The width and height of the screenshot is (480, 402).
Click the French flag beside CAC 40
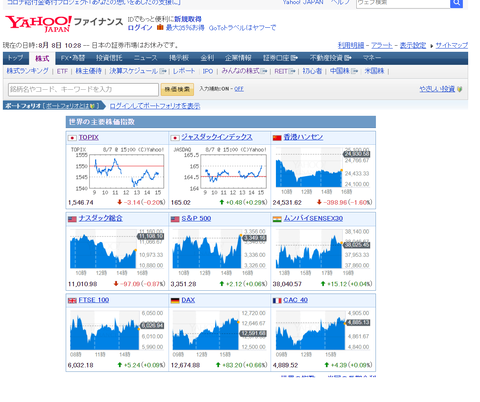pos(277,301)
